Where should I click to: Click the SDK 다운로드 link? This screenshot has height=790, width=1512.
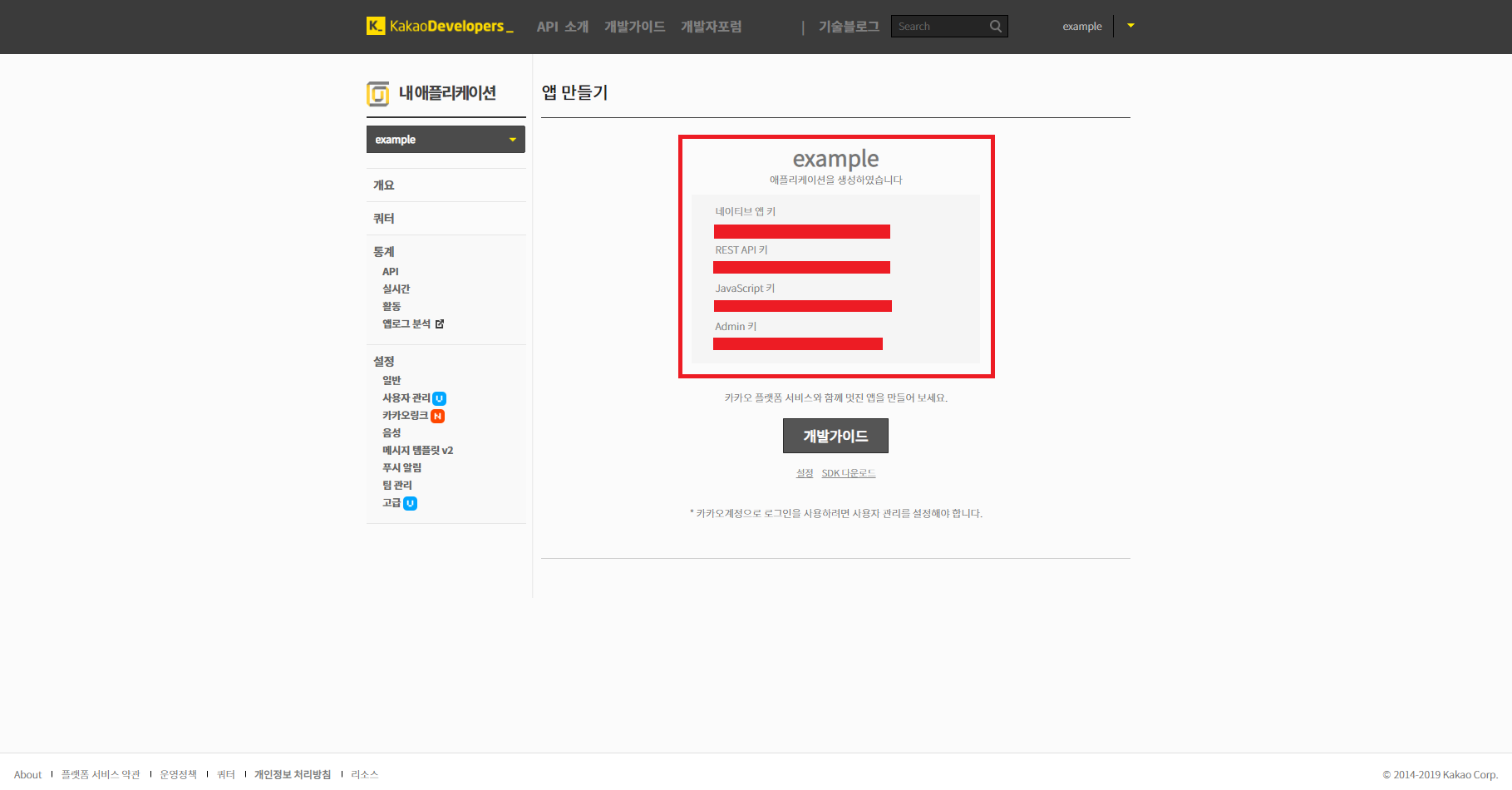pos(849,473)
